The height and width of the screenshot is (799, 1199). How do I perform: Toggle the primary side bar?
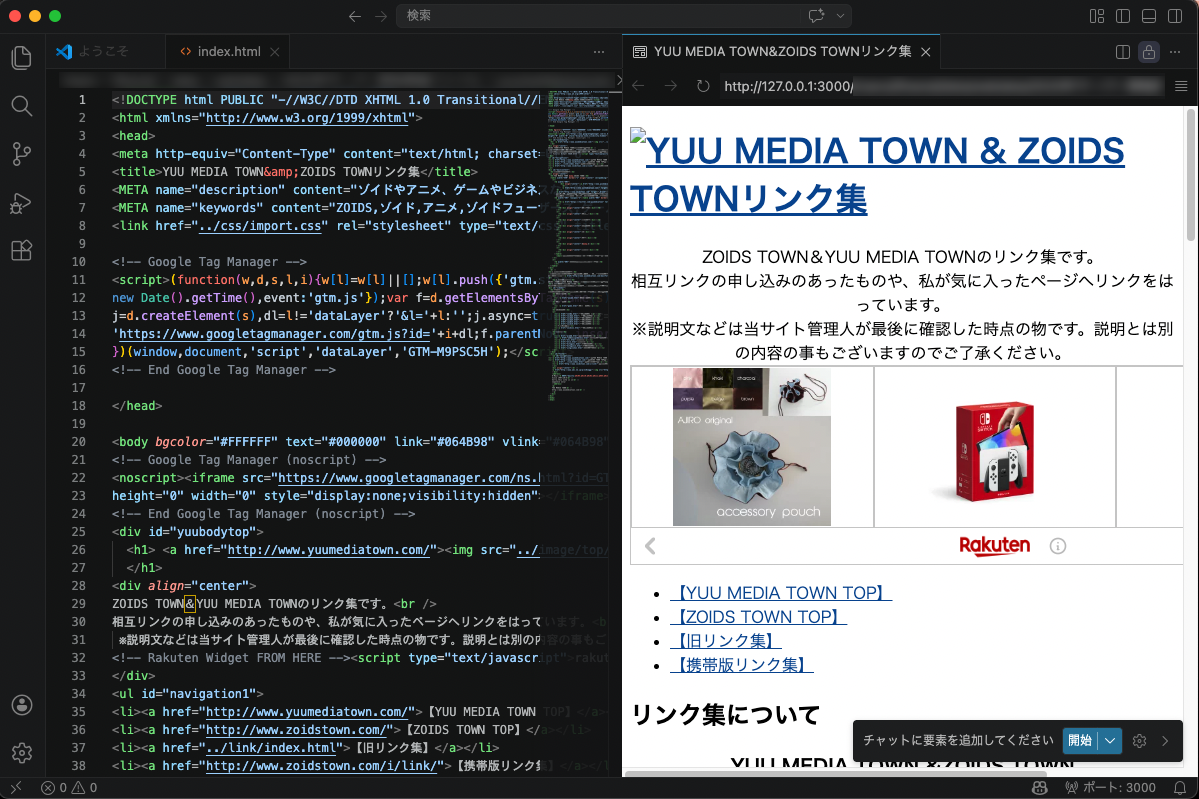[x=1123, y=16]
